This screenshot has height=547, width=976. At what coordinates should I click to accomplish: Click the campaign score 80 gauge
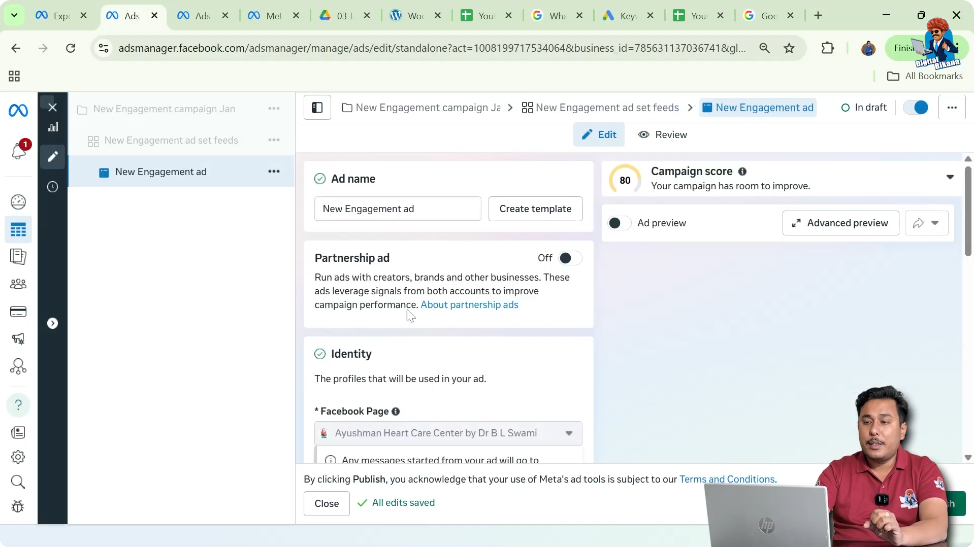tap(624, 180)
